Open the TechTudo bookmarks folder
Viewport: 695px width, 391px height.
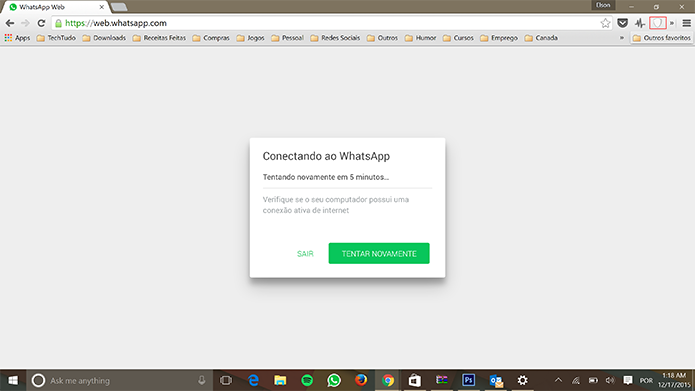(x=56, y=38)
